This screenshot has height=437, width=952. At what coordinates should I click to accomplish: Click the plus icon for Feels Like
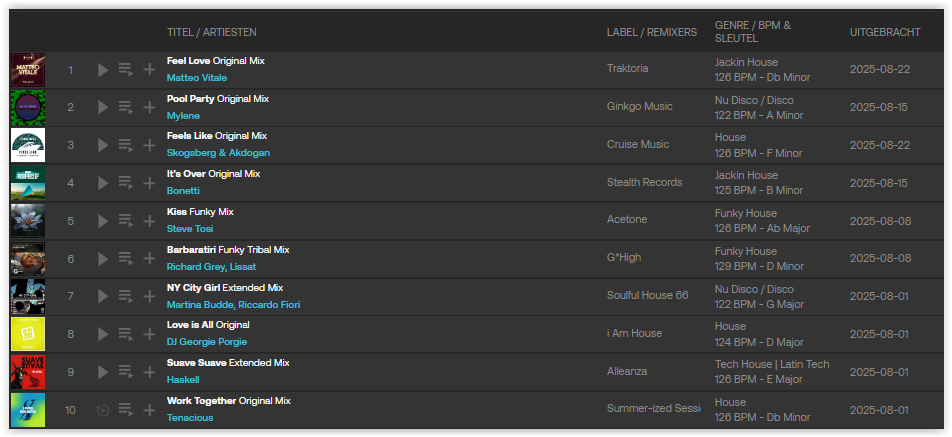[x=149, y=145]
